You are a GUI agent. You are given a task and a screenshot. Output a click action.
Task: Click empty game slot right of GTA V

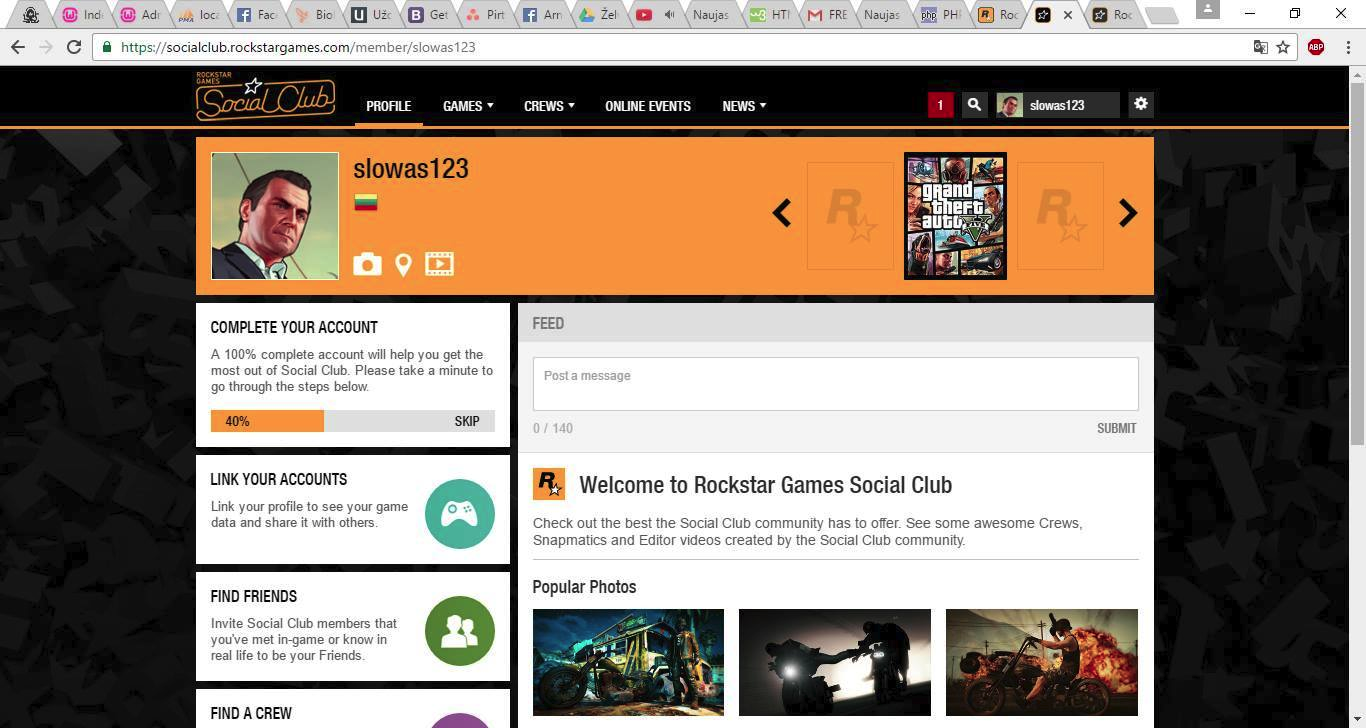pos(1061,216)
